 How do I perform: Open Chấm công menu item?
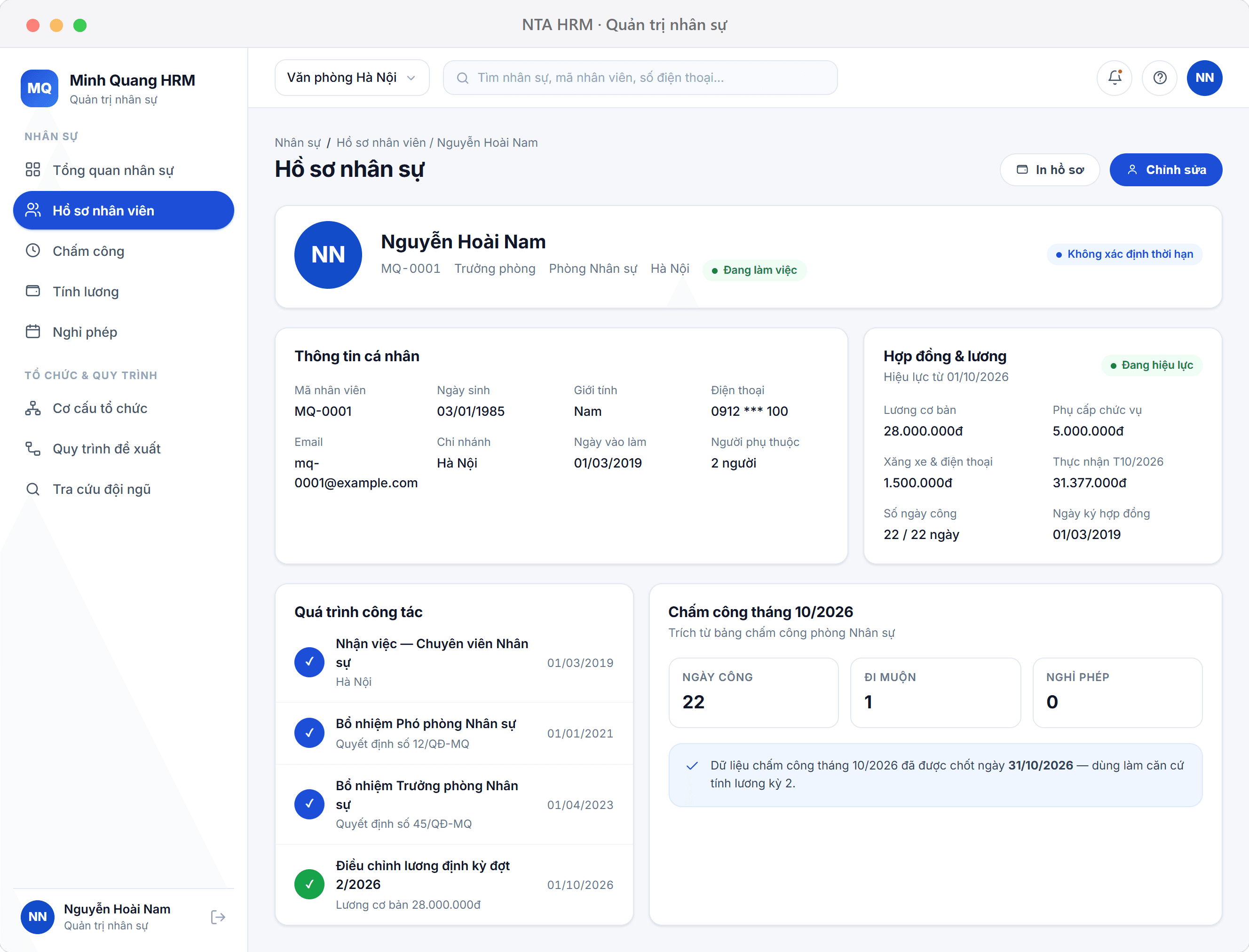[x=124, y=251]
